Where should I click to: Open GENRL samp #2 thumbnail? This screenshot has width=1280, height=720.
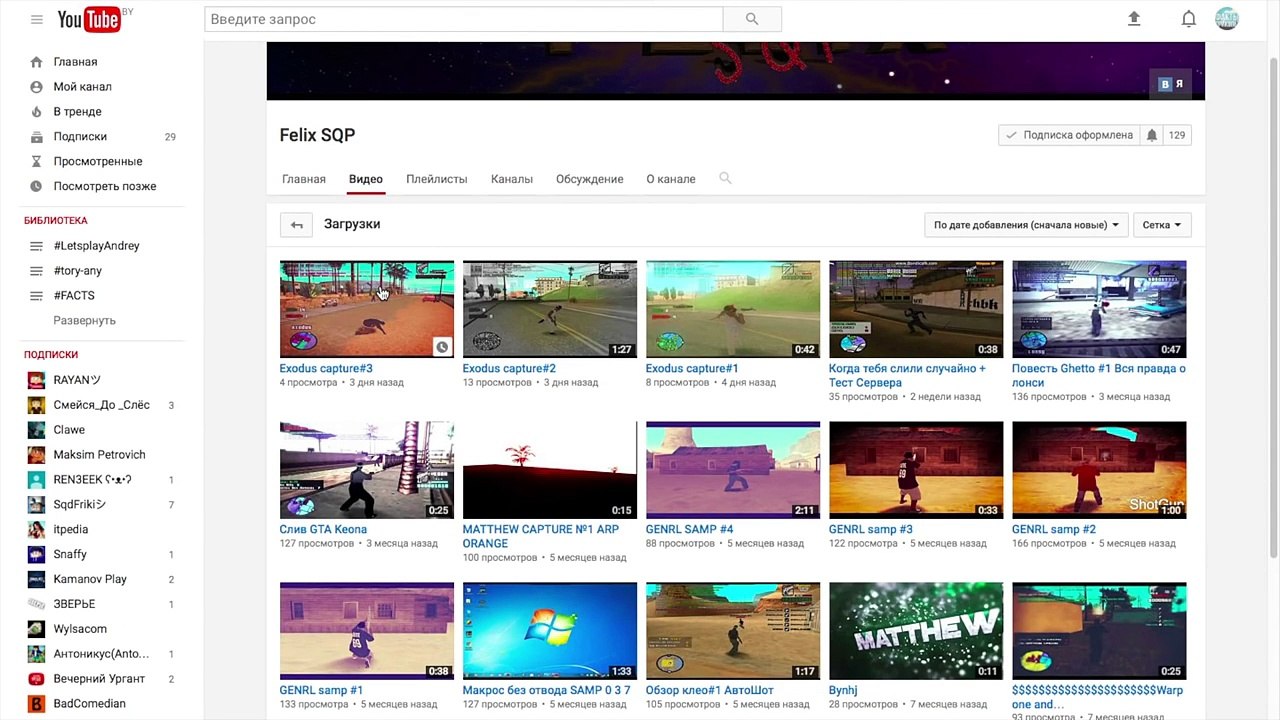[x=1099, y=470]
